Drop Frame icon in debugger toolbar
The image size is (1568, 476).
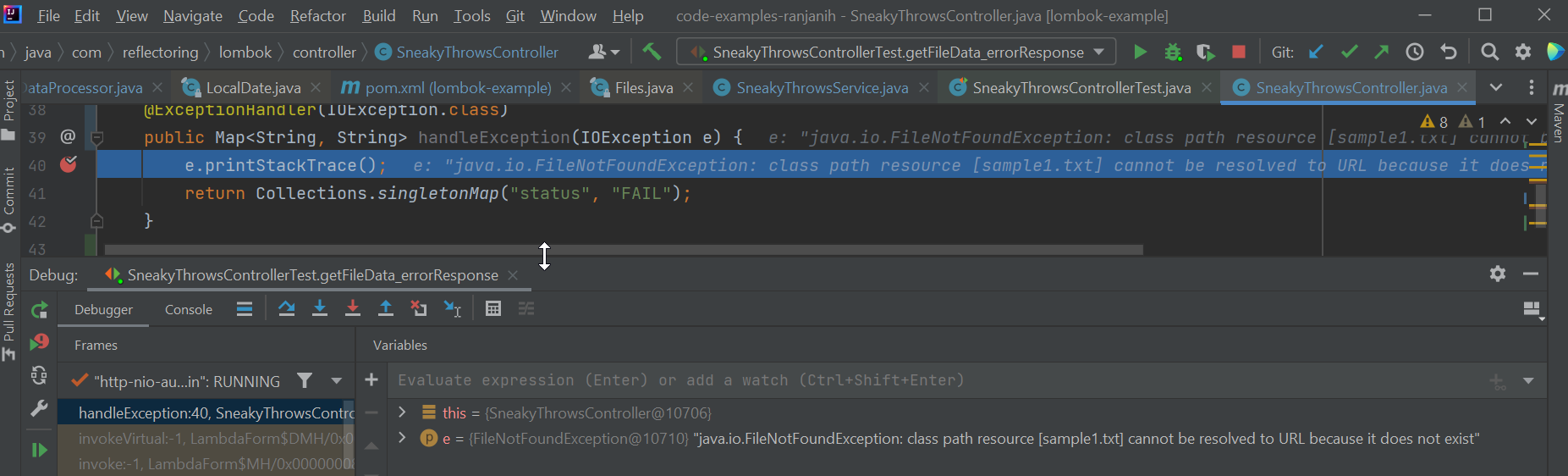[x=419, y=309]
